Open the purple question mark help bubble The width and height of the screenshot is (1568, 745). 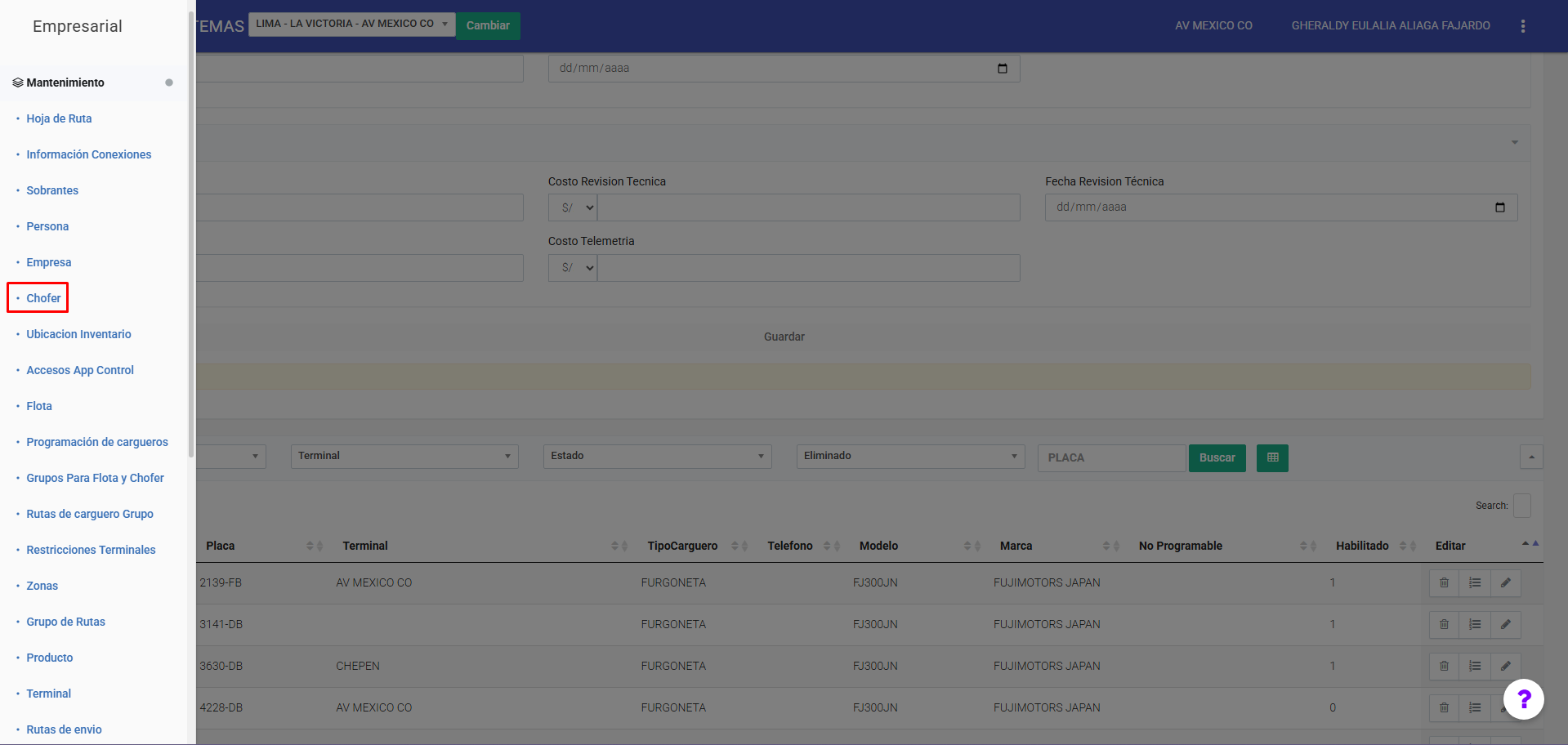pos(1523,699)
